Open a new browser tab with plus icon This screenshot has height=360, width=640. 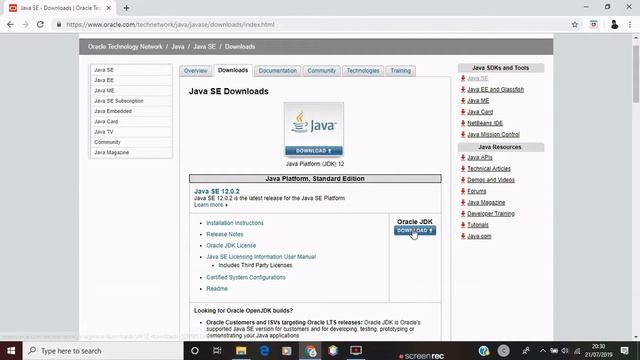coord(126,8)
